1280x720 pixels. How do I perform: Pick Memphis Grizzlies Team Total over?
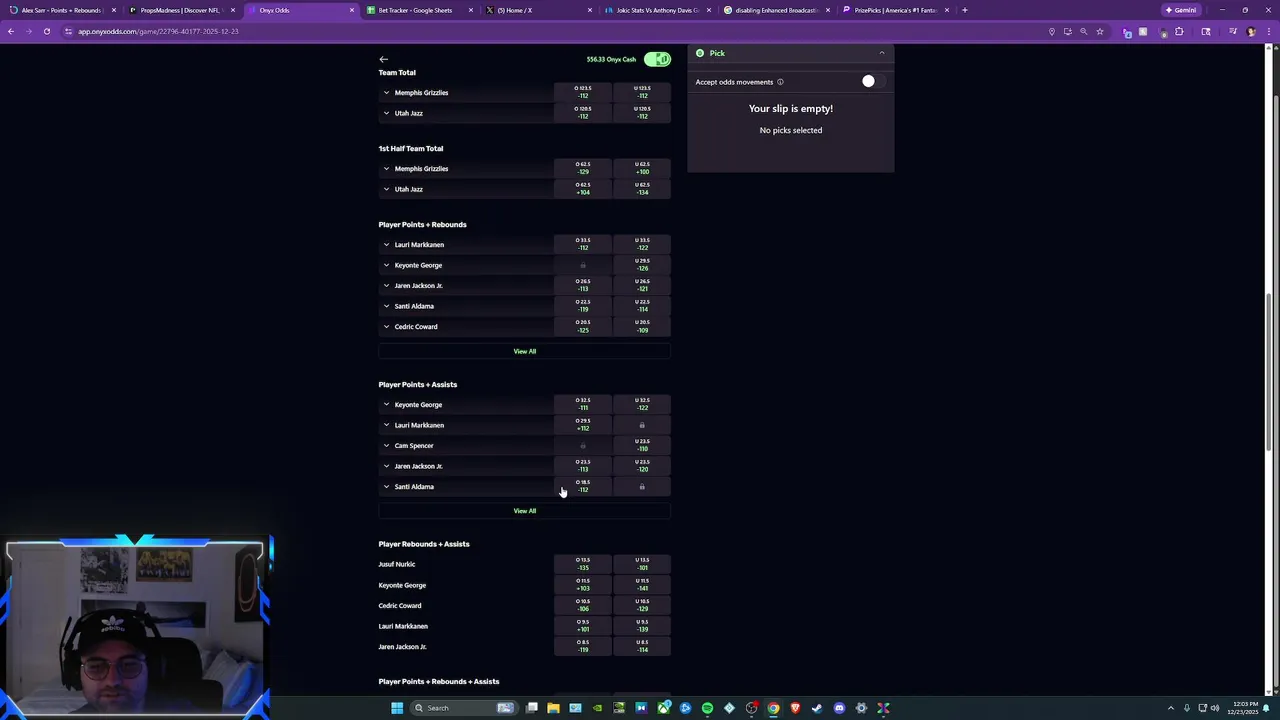[x=583, y=92]
